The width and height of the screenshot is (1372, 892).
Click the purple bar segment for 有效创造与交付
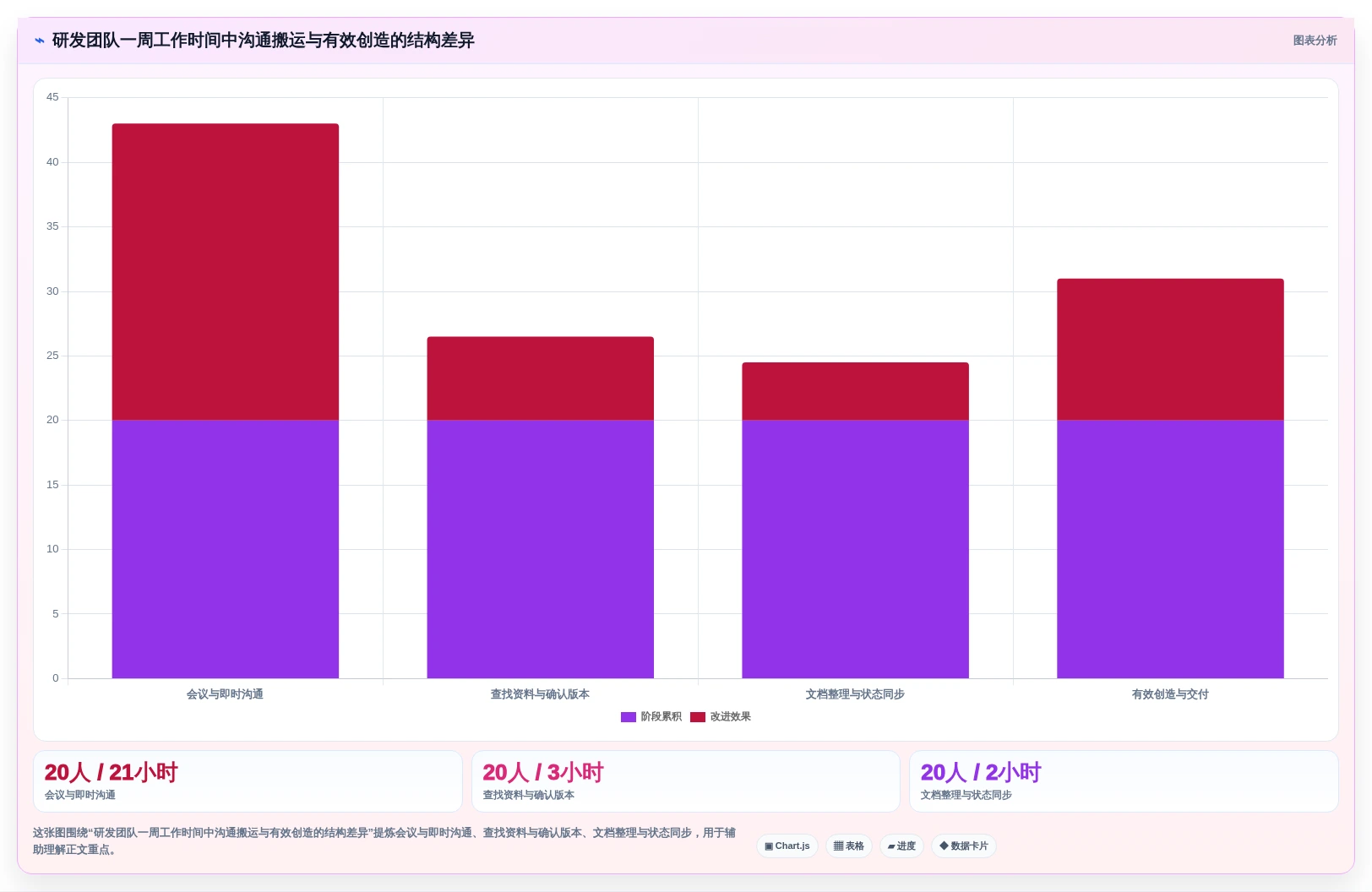tap(1170, 549)
